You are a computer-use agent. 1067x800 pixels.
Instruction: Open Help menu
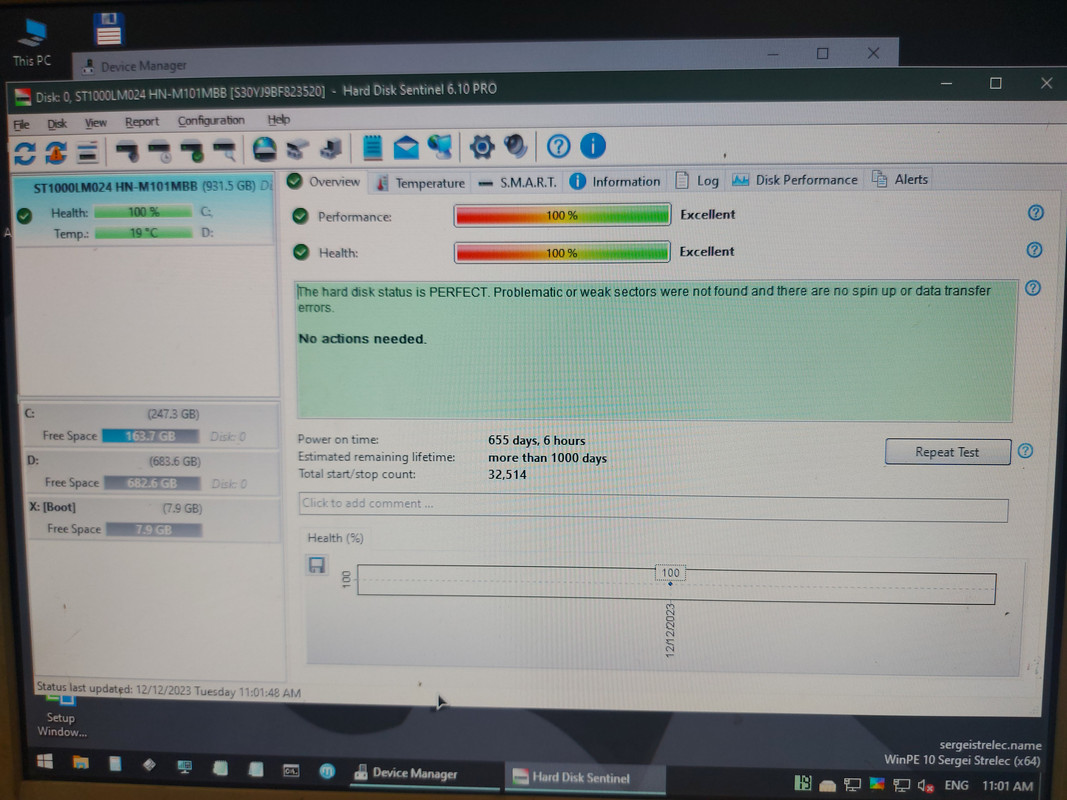pos(278,120)
